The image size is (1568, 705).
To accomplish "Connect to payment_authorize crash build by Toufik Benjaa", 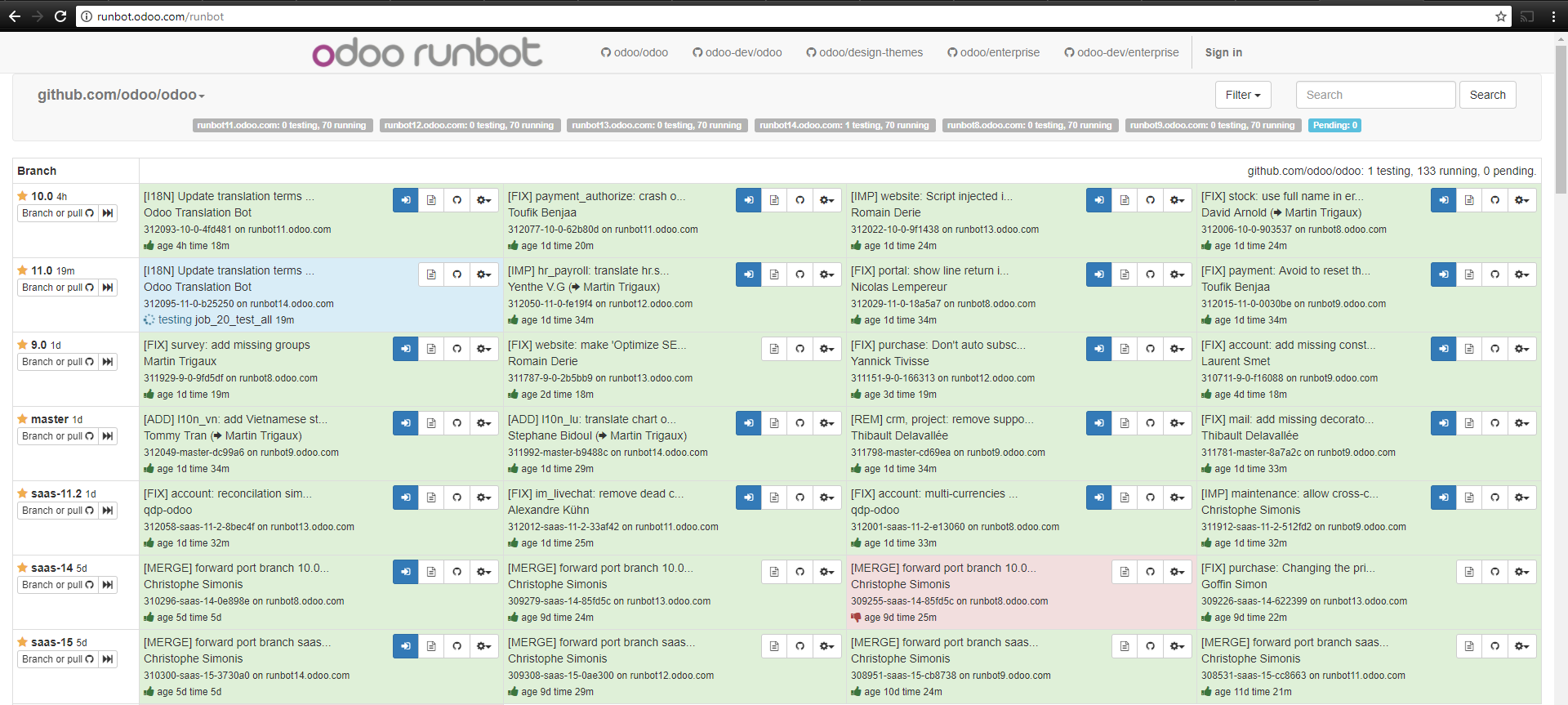I will pyautogui.click(x=749, y=200).
